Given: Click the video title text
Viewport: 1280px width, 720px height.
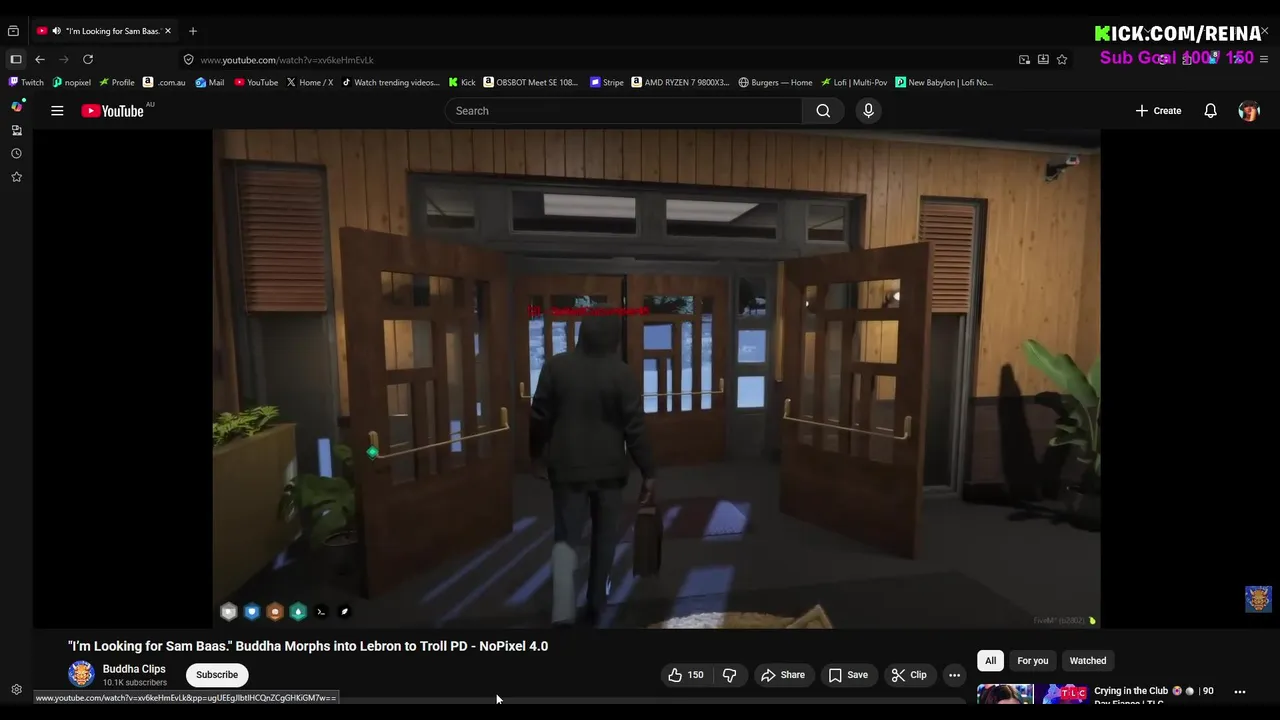Looking at the screenshot, I should [x=308, y=646].
